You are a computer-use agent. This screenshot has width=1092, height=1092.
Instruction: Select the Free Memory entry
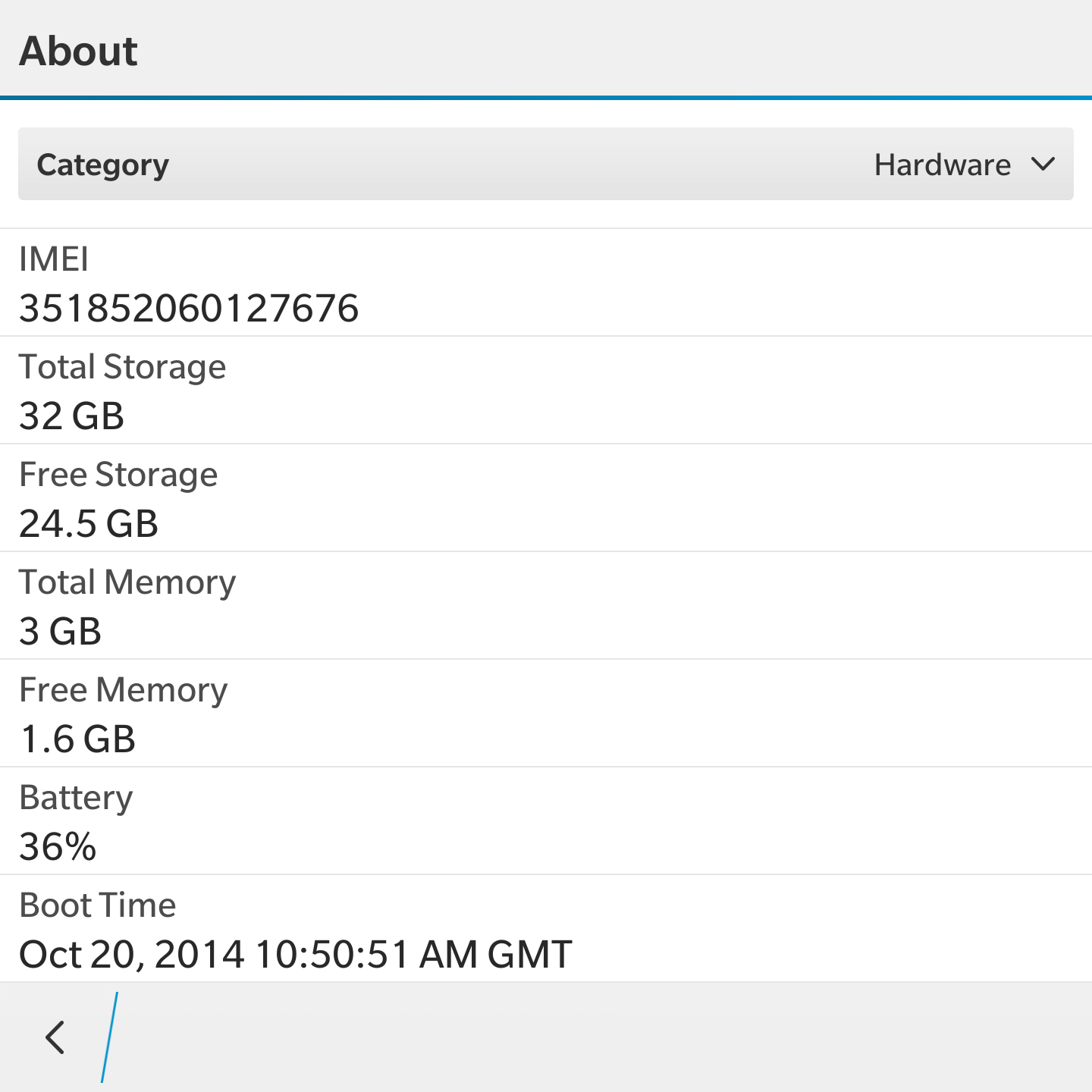coord(546,713)
